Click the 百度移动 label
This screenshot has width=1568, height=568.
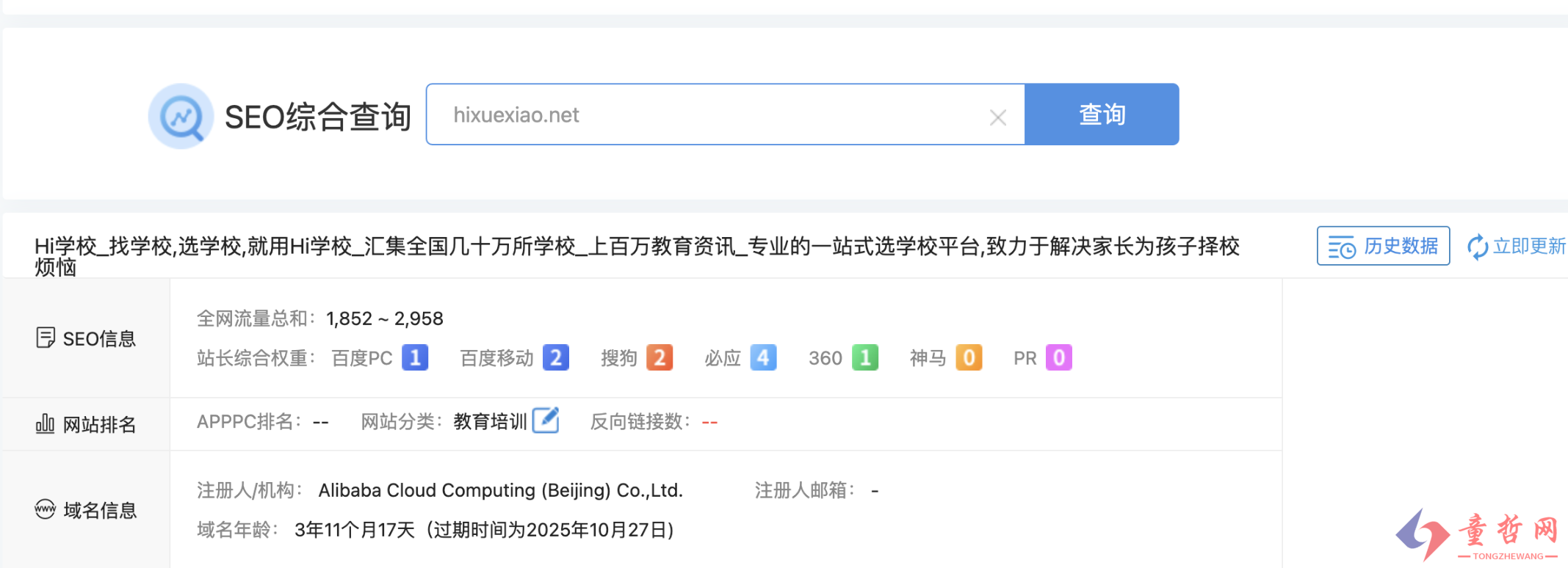(496, 358)
